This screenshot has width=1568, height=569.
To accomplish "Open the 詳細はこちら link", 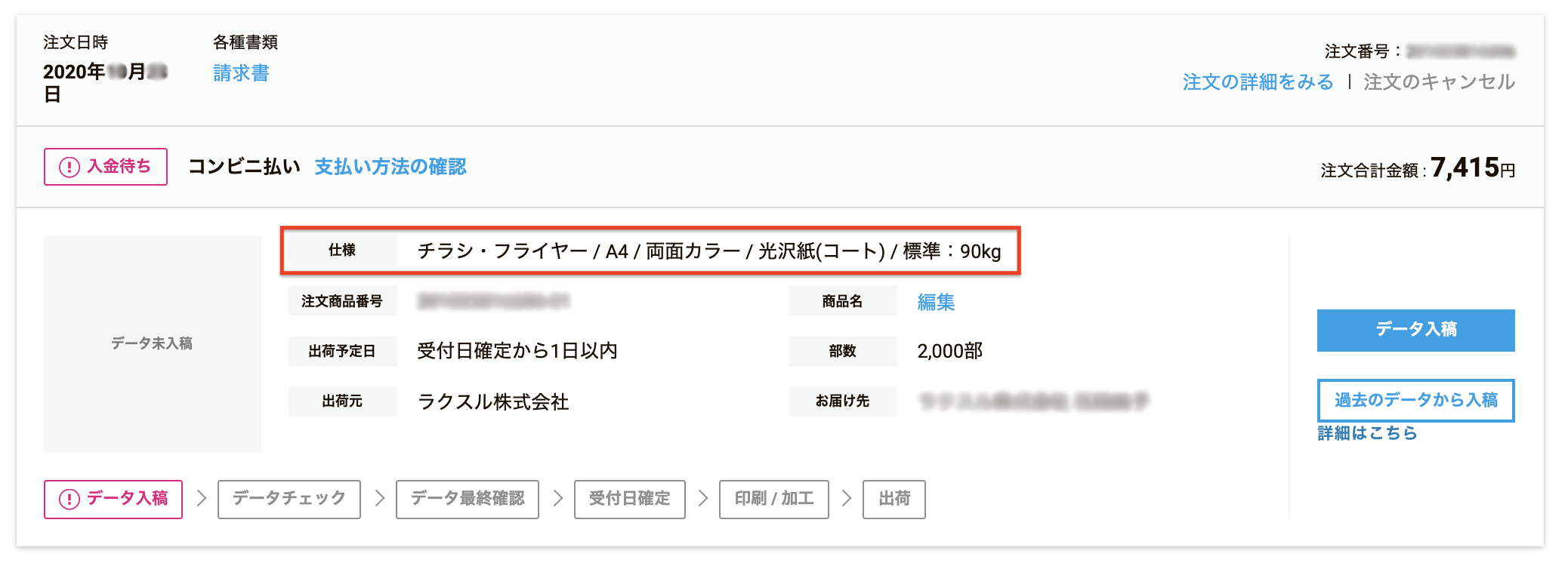I will pyautogui.click(x=1367, y=433).
